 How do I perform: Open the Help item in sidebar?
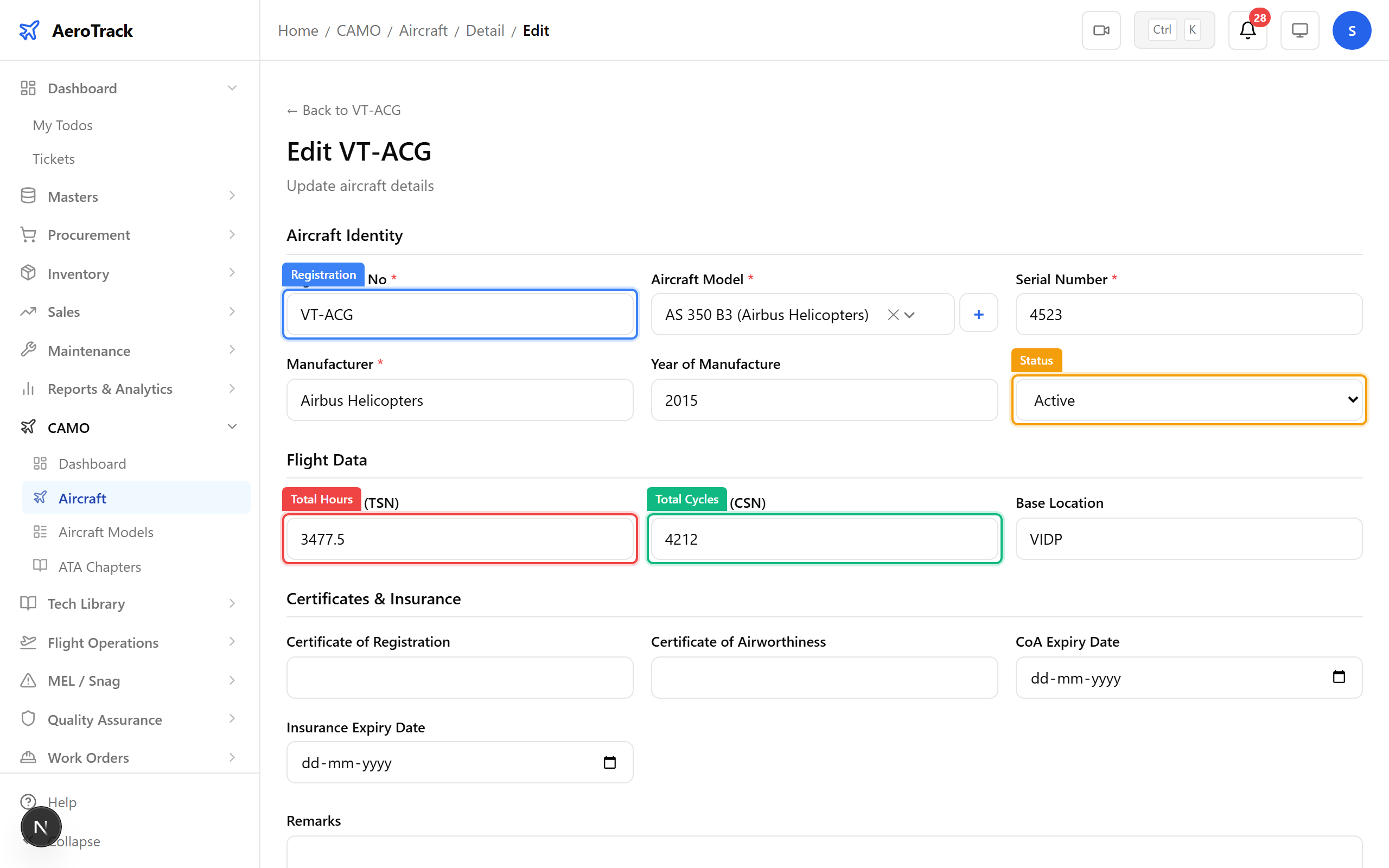pos(62,801)
